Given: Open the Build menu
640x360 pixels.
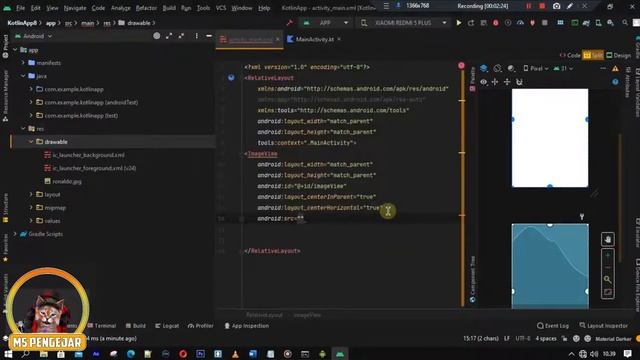Looking at the screenshot, I should tap(169, 8).
